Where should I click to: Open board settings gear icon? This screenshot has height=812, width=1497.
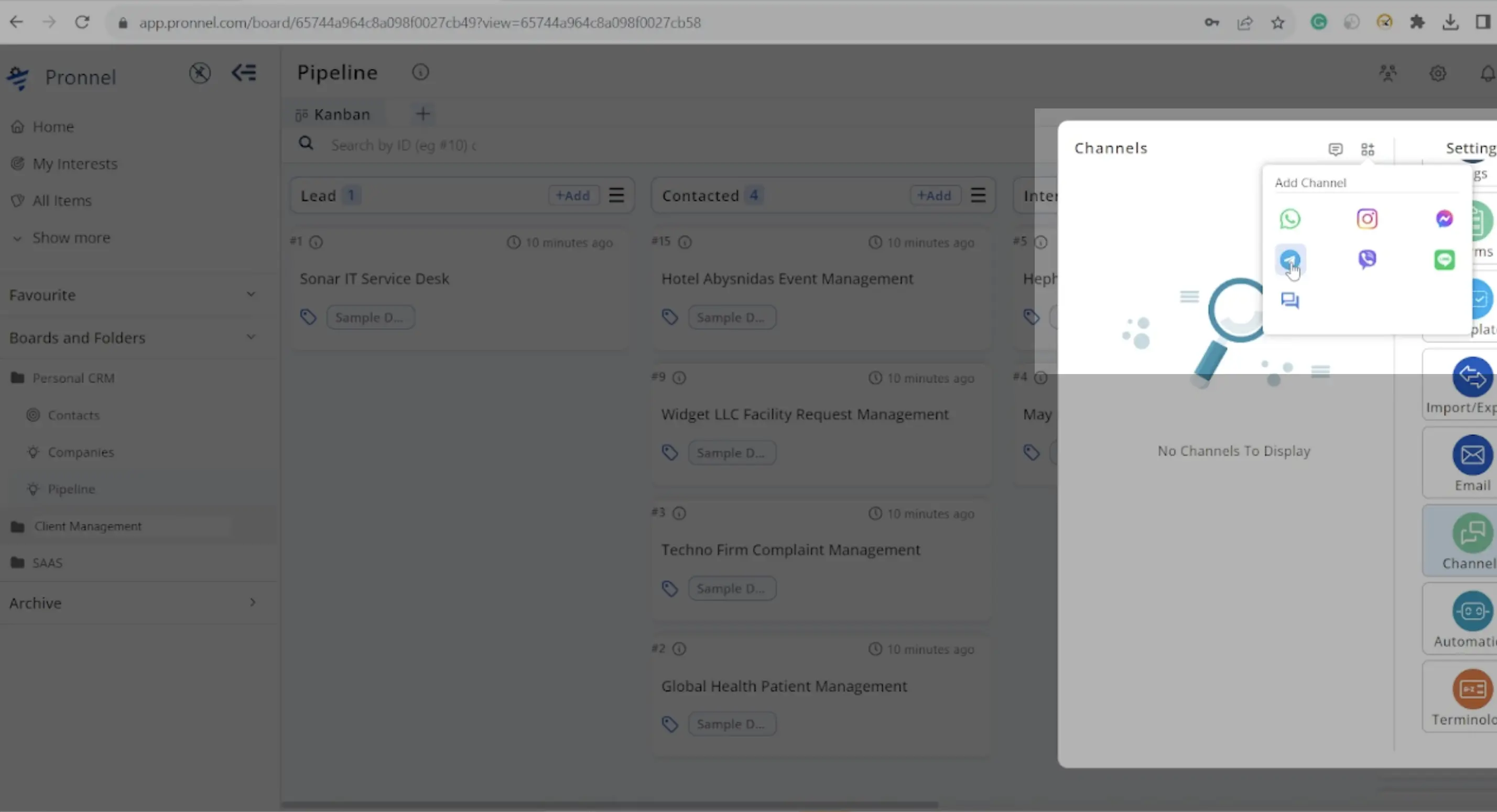click(x=1438, y=73)
